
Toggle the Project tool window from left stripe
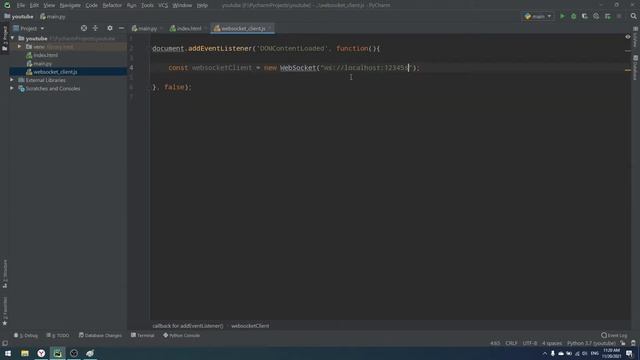(x=5, y=39)
